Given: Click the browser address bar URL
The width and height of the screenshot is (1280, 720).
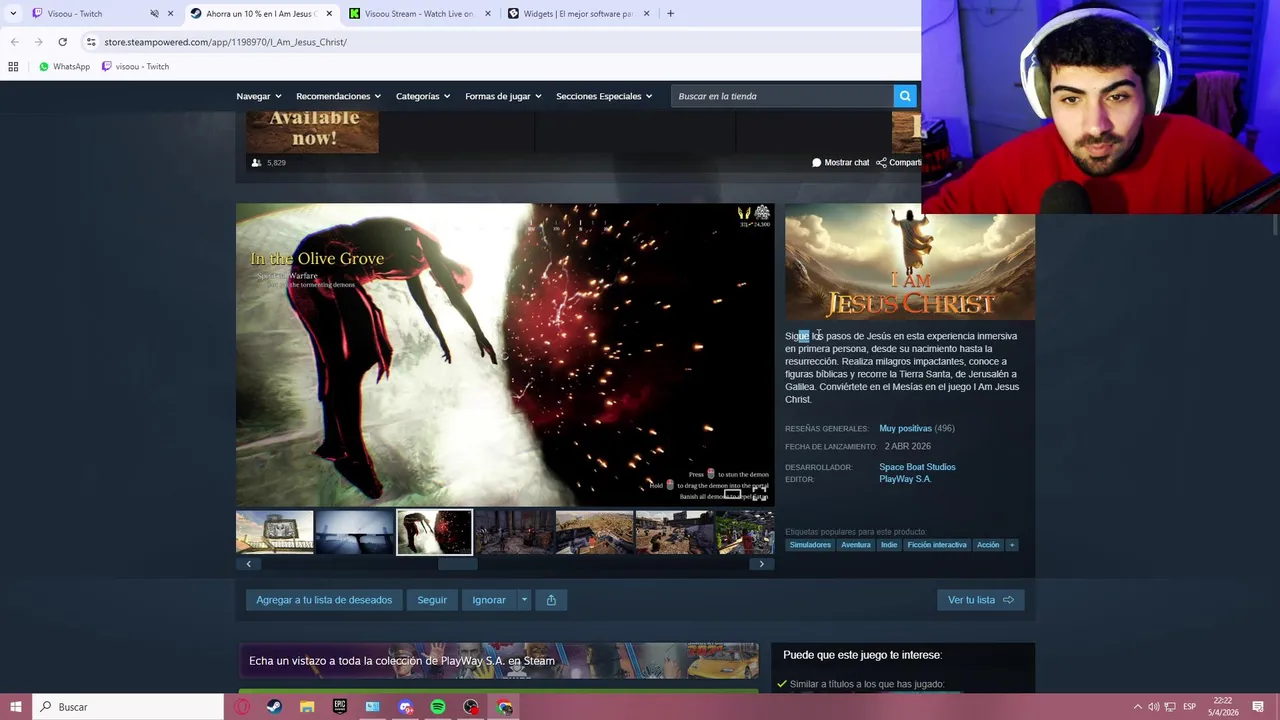Looking at the screenshot, I should coord(225,42).
